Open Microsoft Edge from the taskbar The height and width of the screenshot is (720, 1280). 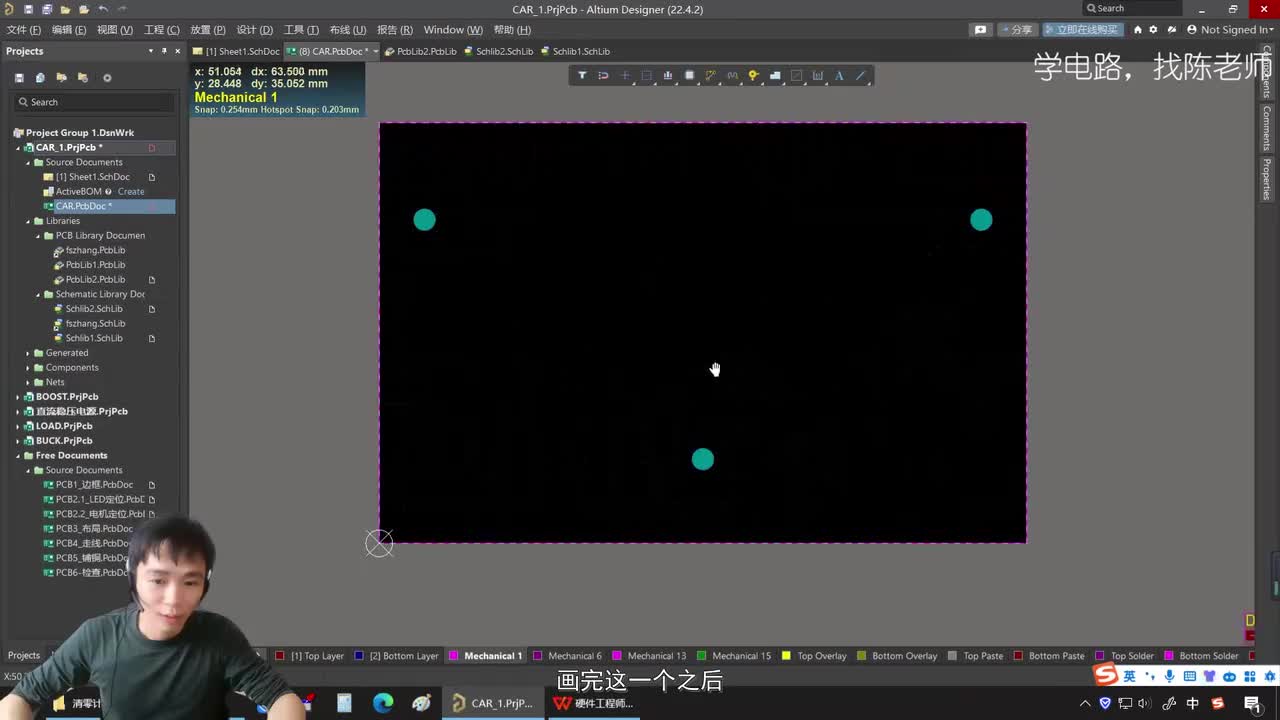tap(383, 703)
